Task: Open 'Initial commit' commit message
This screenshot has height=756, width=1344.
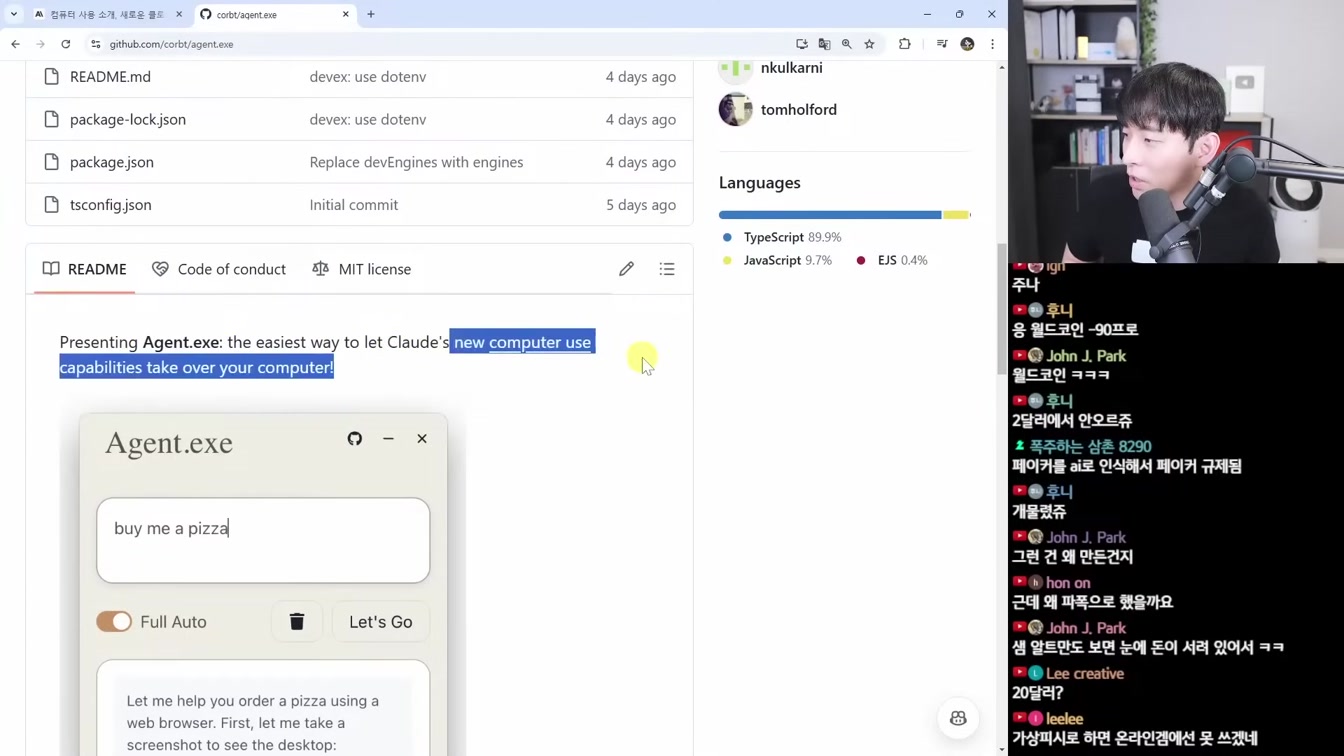Action: click(x=354, y=204)
